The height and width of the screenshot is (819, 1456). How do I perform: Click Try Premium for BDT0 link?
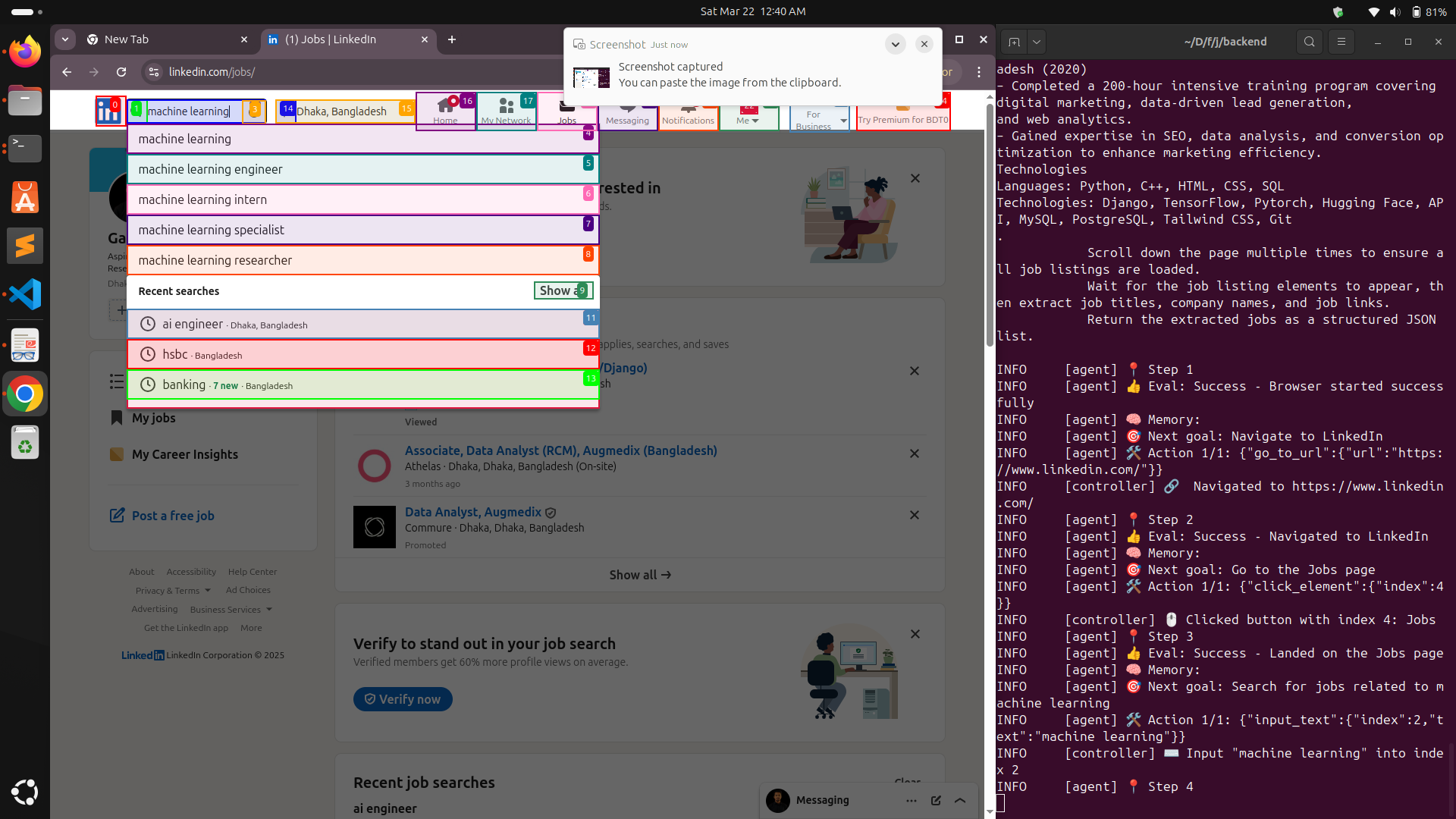[902, 119]
